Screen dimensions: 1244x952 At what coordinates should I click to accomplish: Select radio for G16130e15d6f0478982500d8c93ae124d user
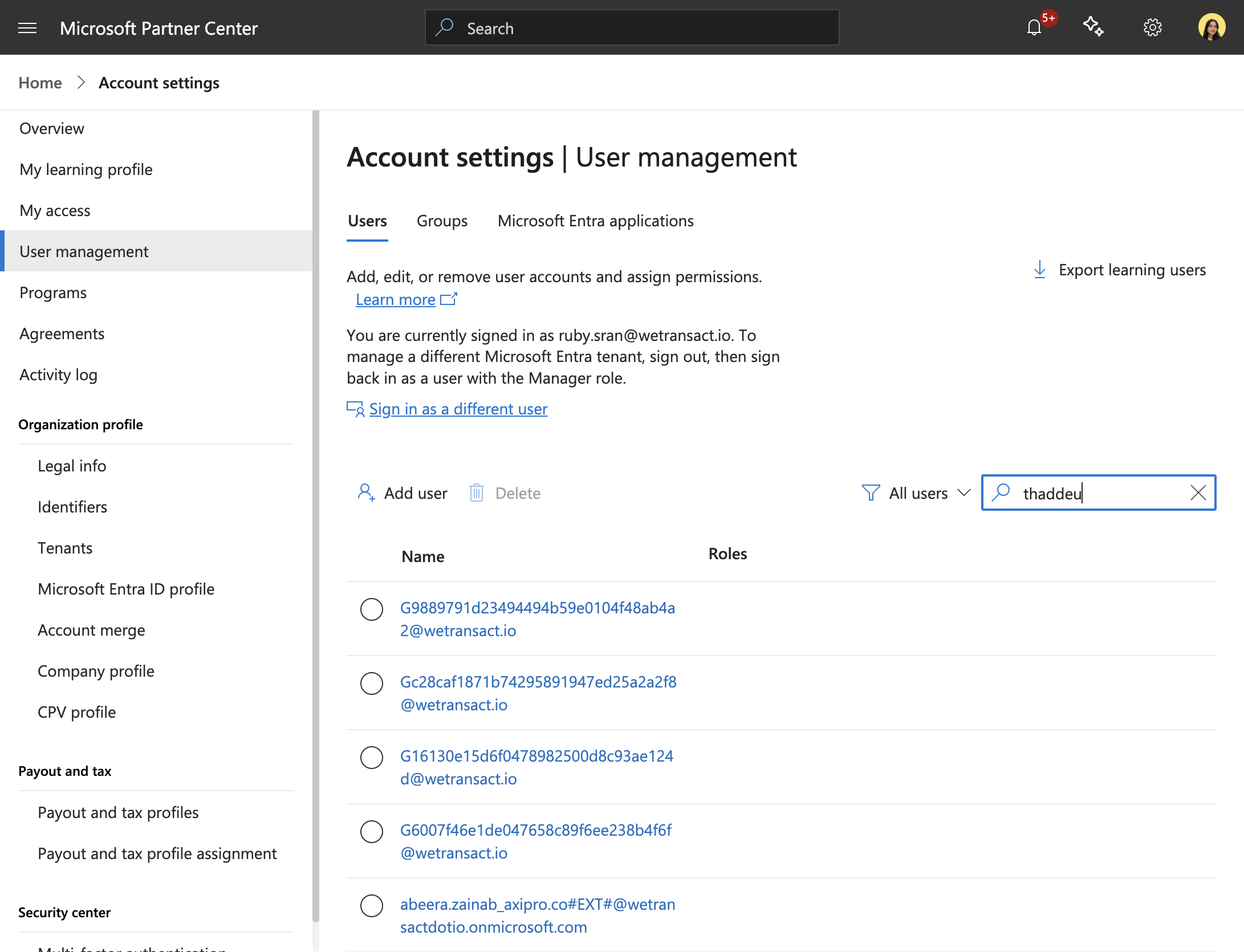coord(372,758)
